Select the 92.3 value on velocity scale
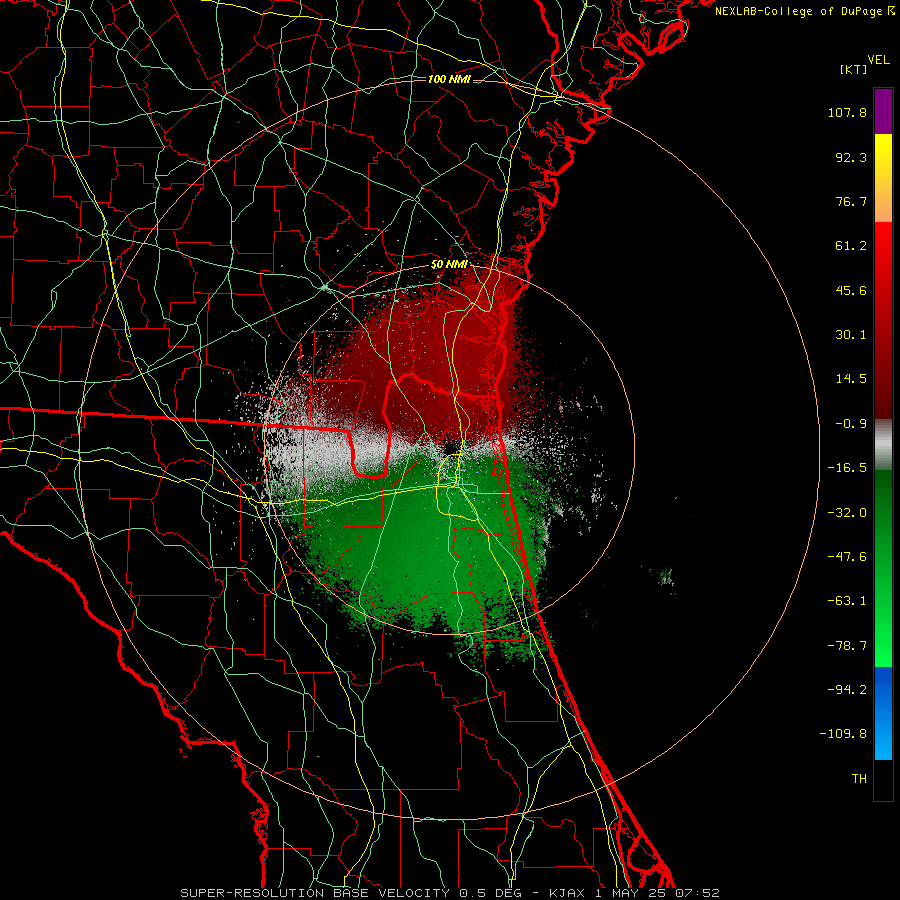This screenshot has height=900, width=900. 851,157
